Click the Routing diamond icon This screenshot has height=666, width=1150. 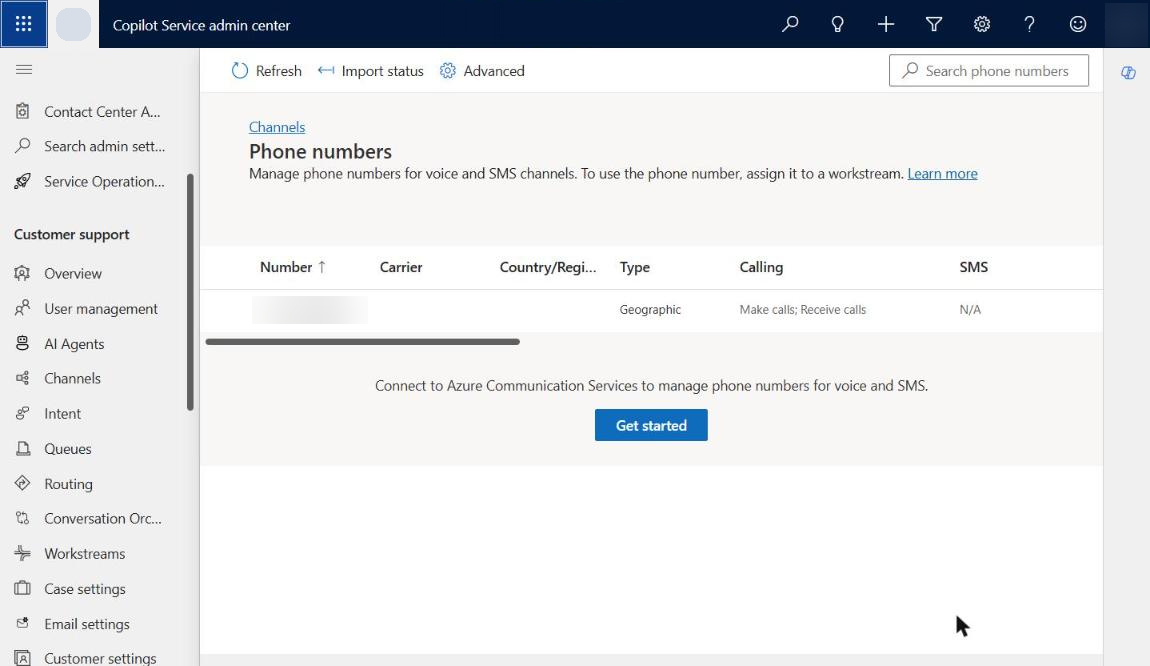tap(23, 483)
